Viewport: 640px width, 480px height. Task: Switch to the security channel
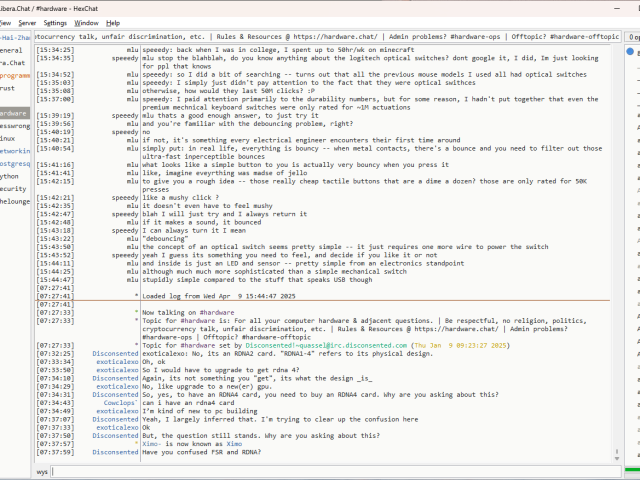(13, 188)
